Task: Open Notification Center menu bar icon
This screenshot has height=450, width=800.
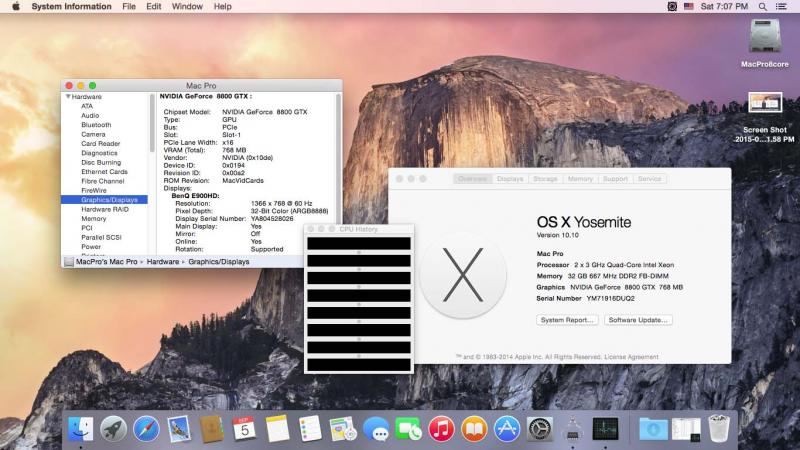Action: pyautogui.click(x=786, y=6)
